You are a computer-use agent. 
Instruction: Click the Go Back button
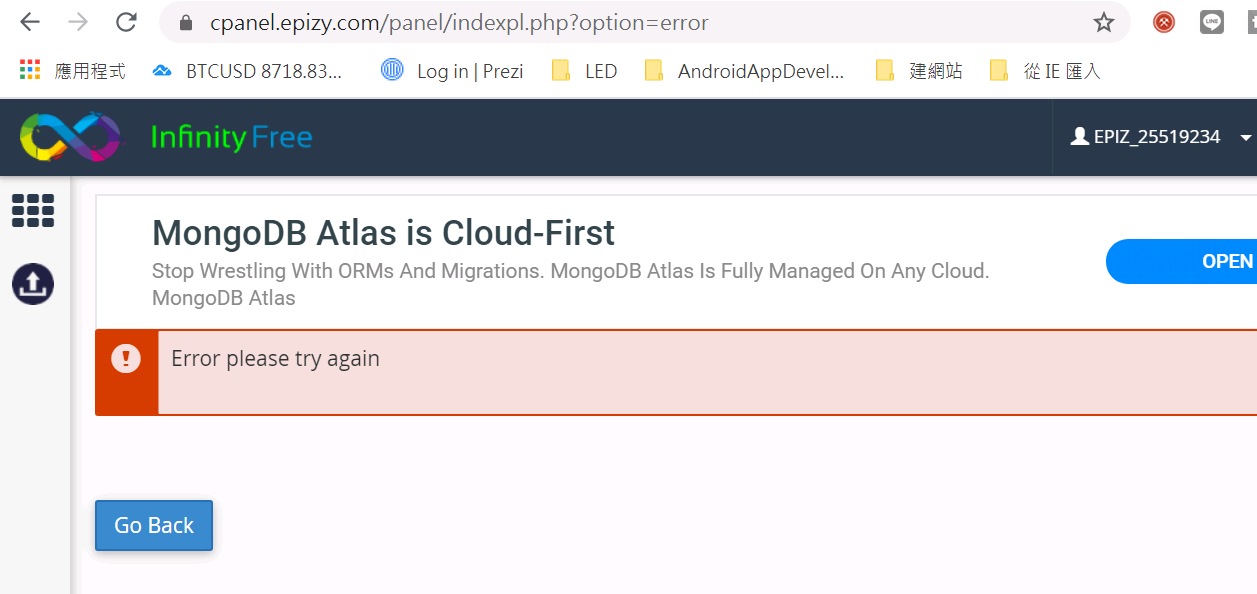[x=154, y=525]
